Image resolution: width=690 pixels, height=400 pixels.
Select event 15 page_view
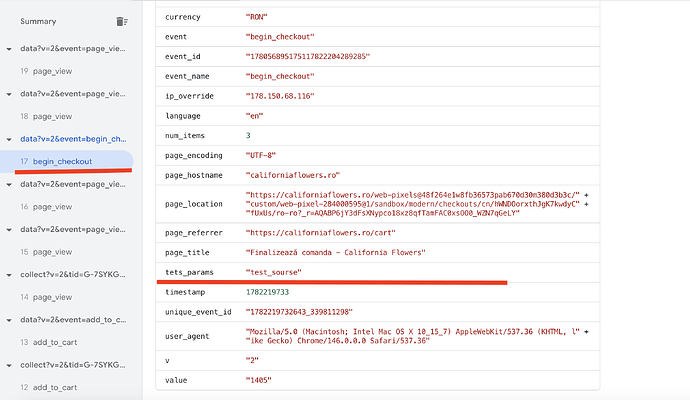pos(46,252)
